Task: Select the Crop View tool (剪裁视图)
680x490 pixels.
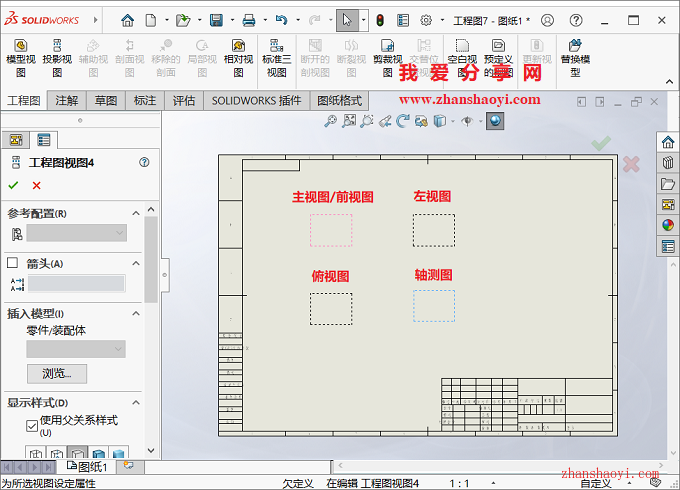Action: click(x=387, y=58)
